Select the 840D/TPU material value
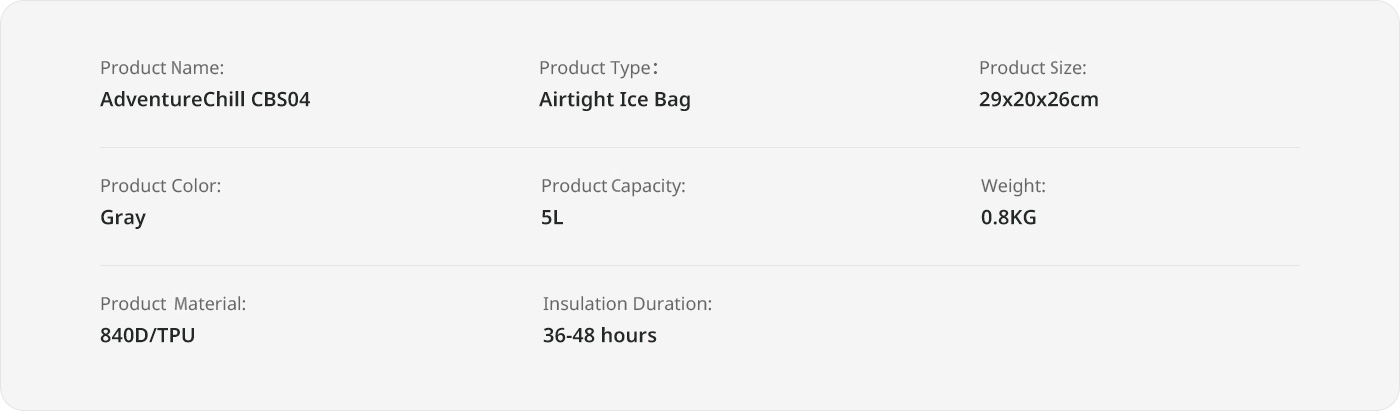The image size is (1400, 411). pyautogui.click(x=147, y=336)
